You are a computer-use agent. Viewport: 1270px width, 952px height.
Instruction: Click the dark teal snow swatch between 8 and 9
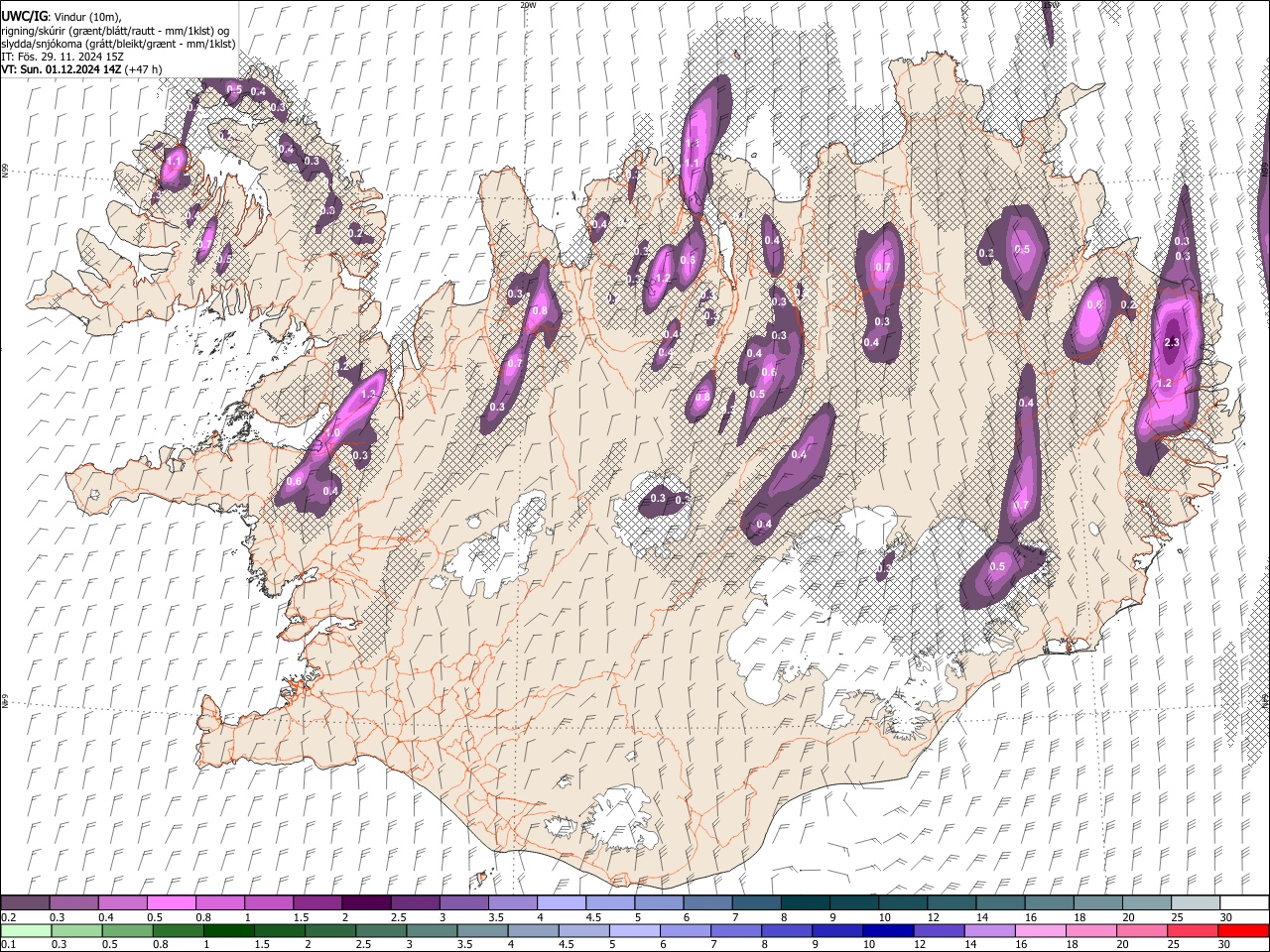tap(805, 903)
